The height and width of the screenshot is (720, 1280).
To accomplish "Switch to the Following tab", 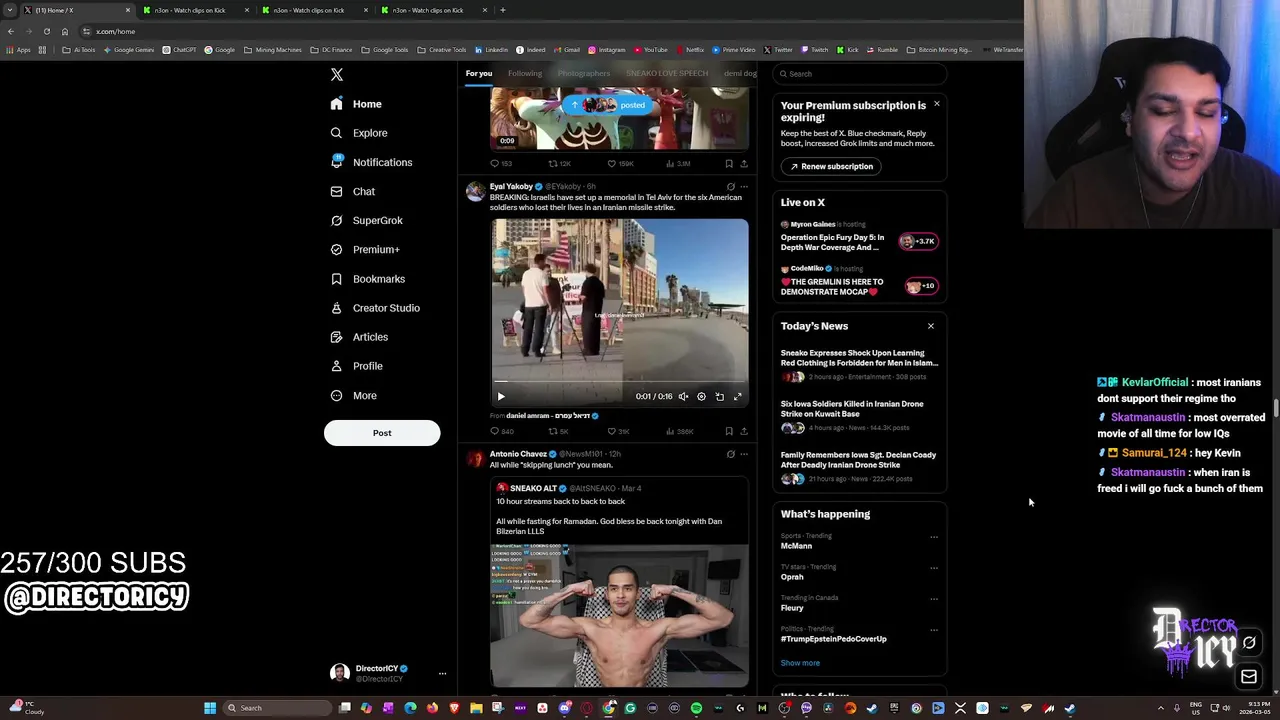I will [524, 73].
